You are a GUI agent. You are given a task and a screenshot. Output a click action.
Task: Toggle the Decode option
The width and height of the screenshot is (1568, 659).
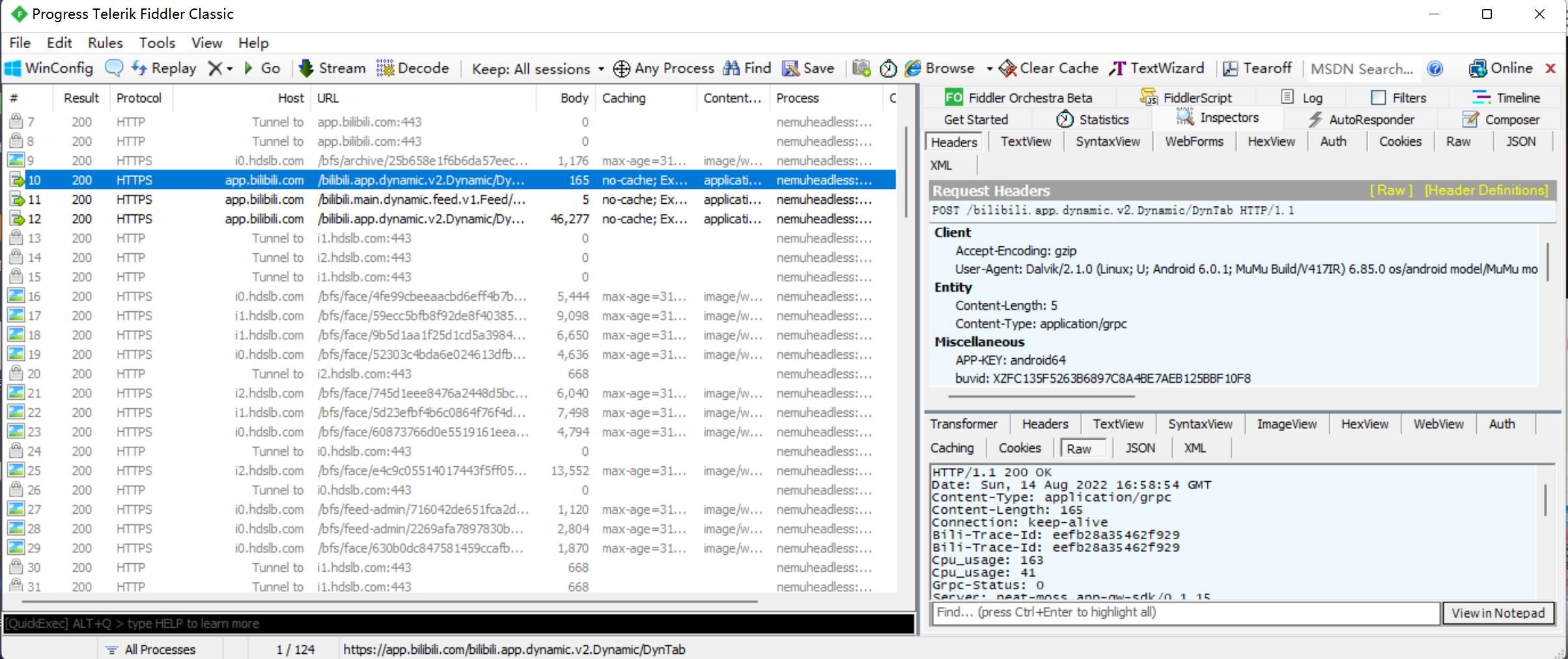coord(413,68)
